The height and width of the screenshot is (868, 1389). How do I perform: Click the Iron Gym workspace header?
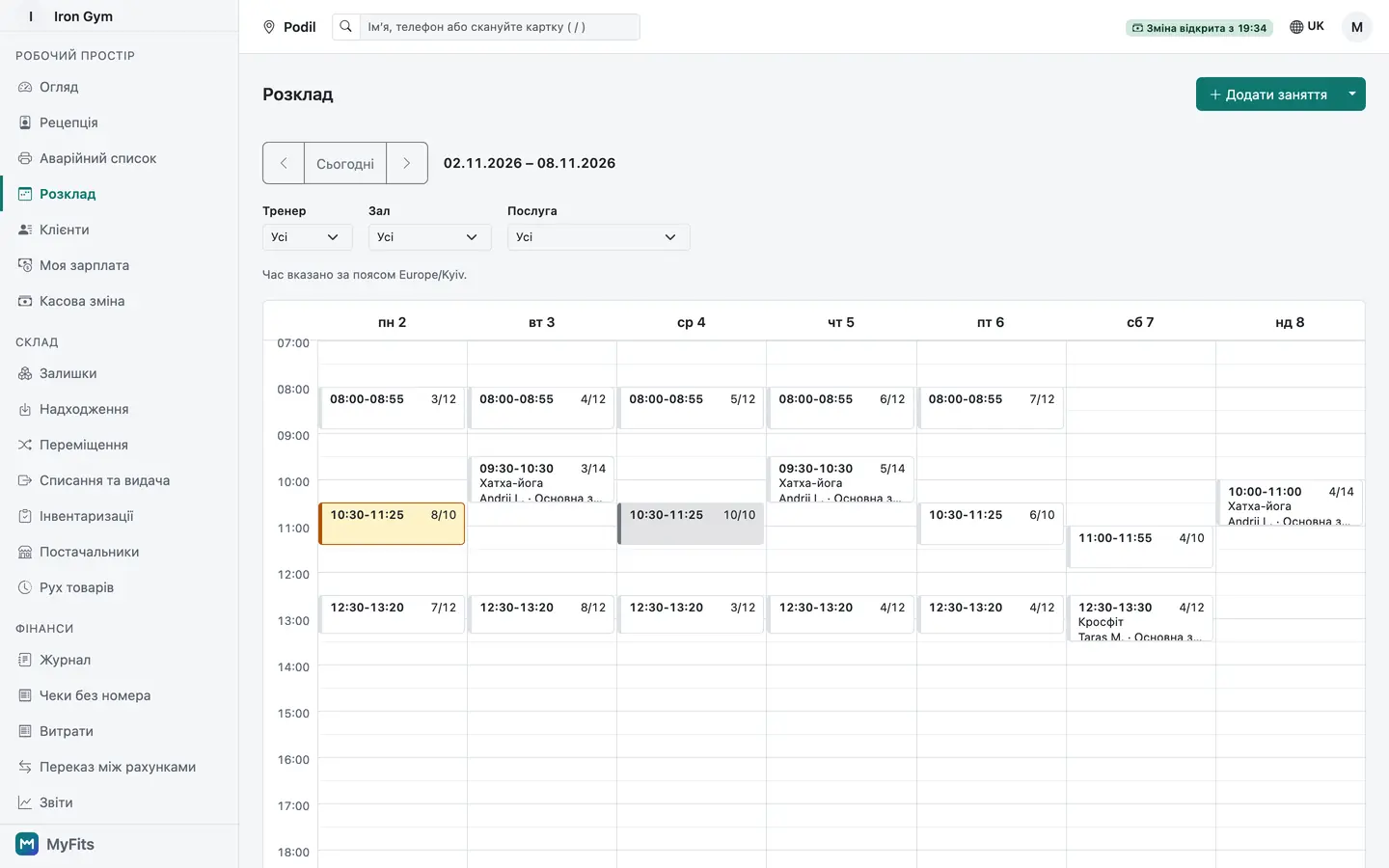pyautogui.click(x=119, y=16)
